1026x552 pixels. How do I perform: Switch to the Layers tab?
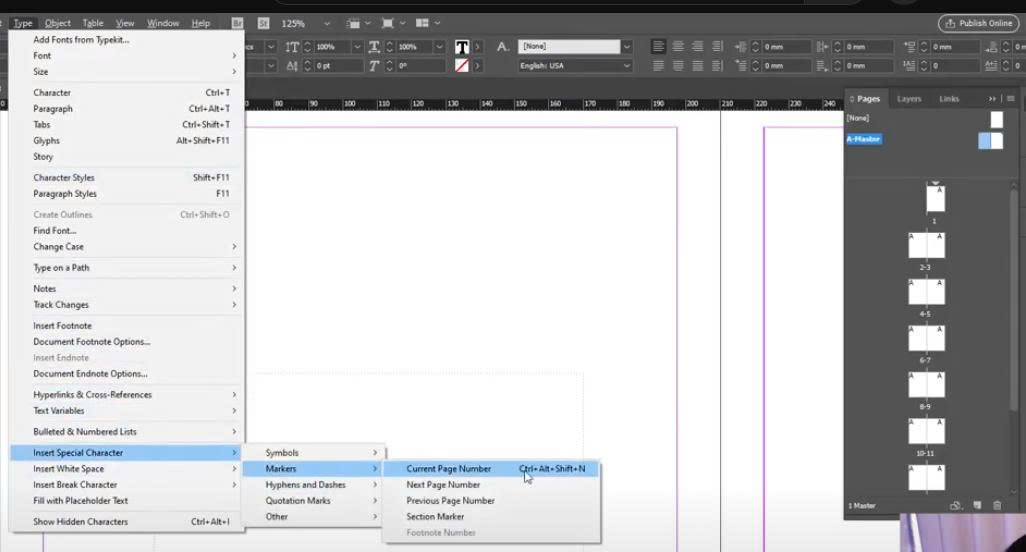tap(909, 99)
